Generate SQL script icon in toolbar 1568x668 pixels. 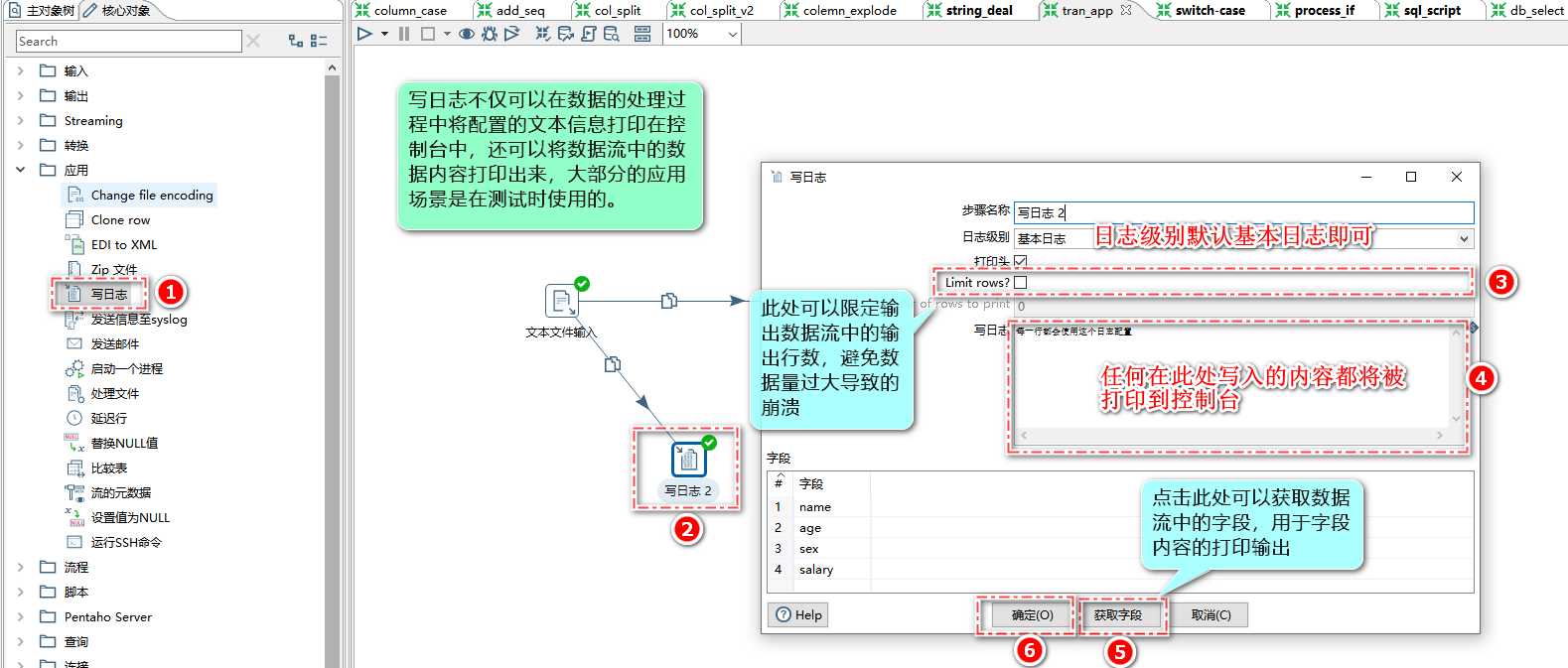588,34
